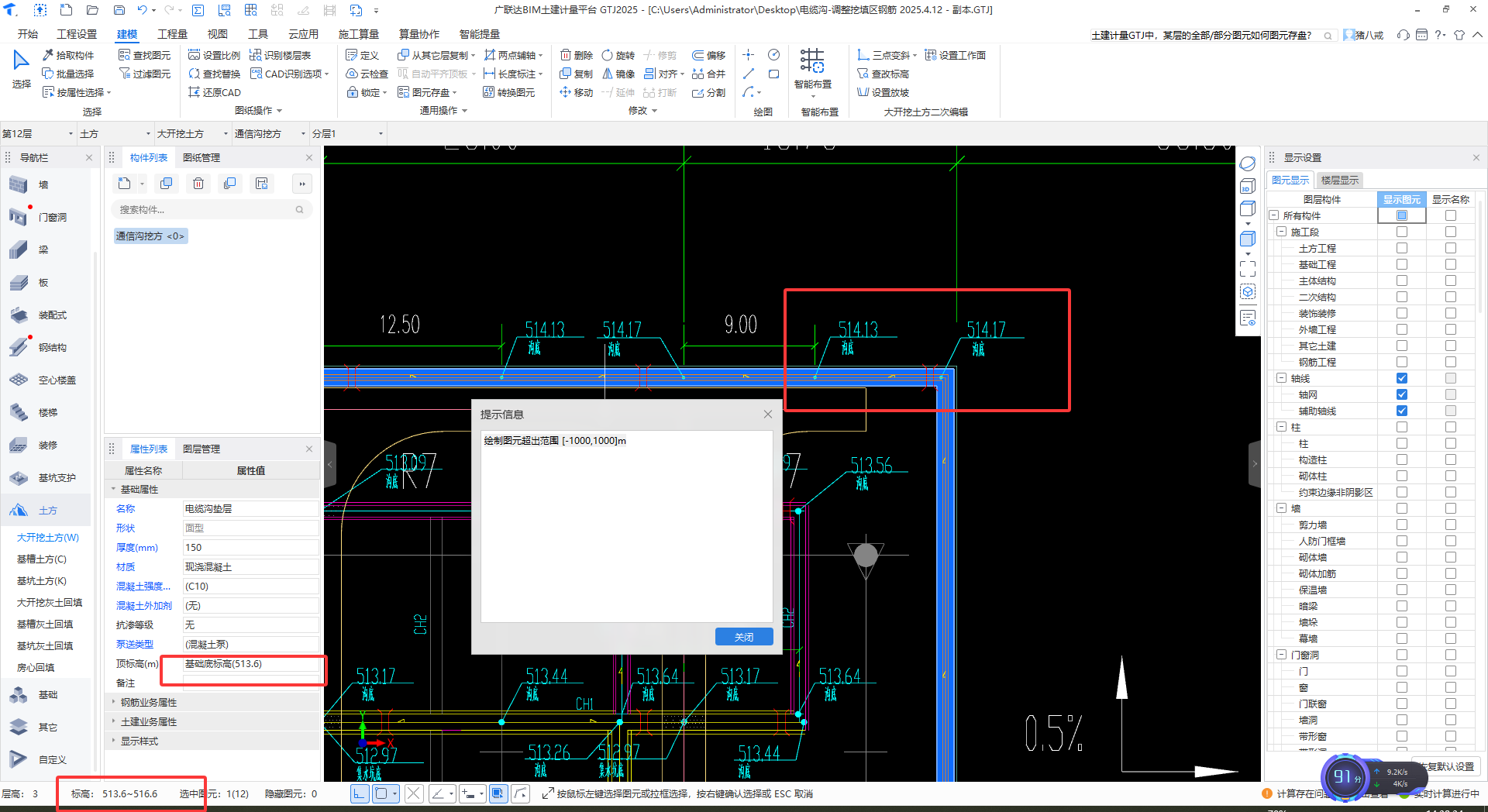Collapse 墙 tree node in display settings

1281,508
